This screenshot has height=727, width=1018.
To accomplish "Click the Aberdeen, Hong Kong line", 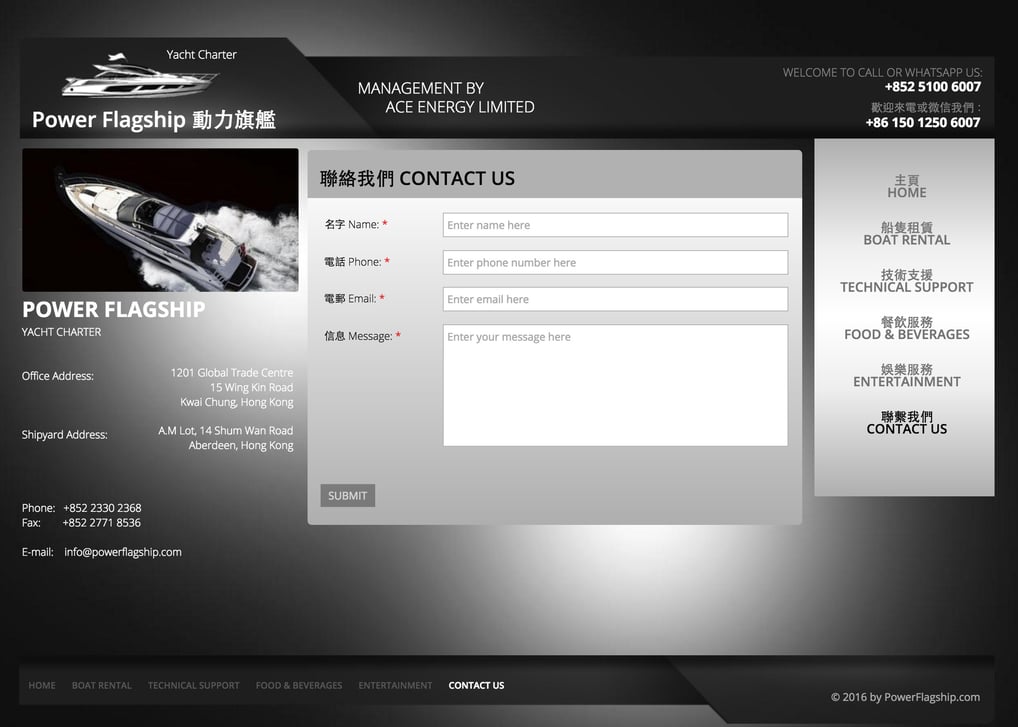I will click(x=241, y=445).
